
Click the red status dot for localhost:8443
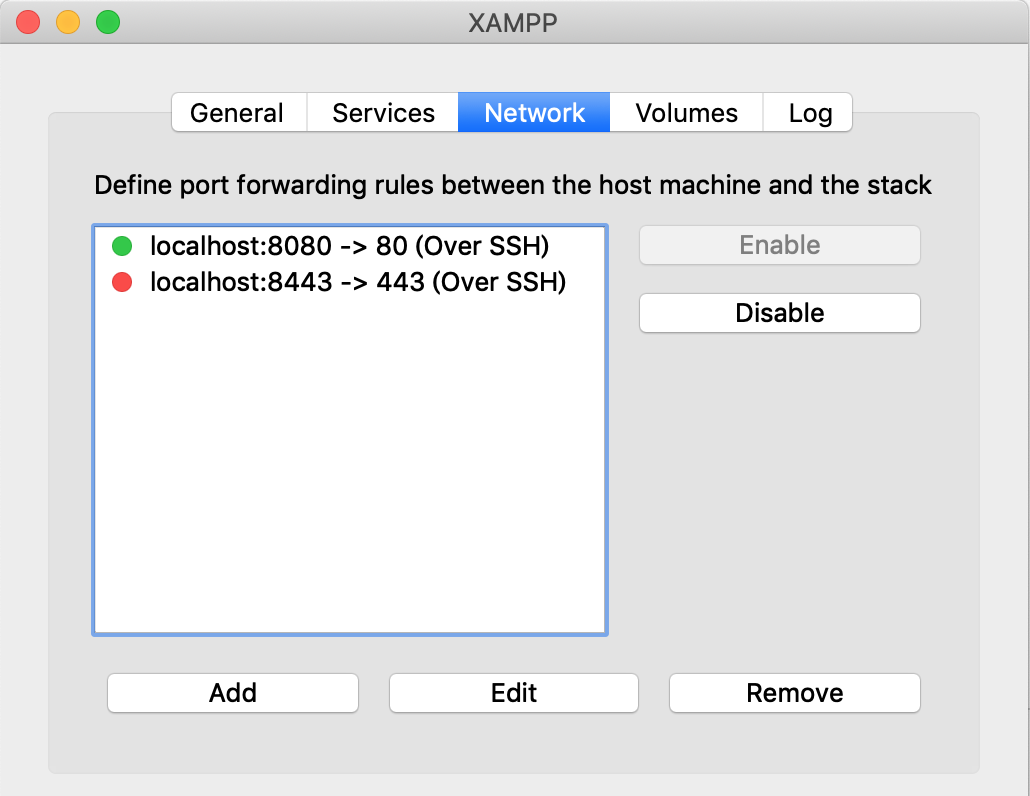[x=122, y=282]
